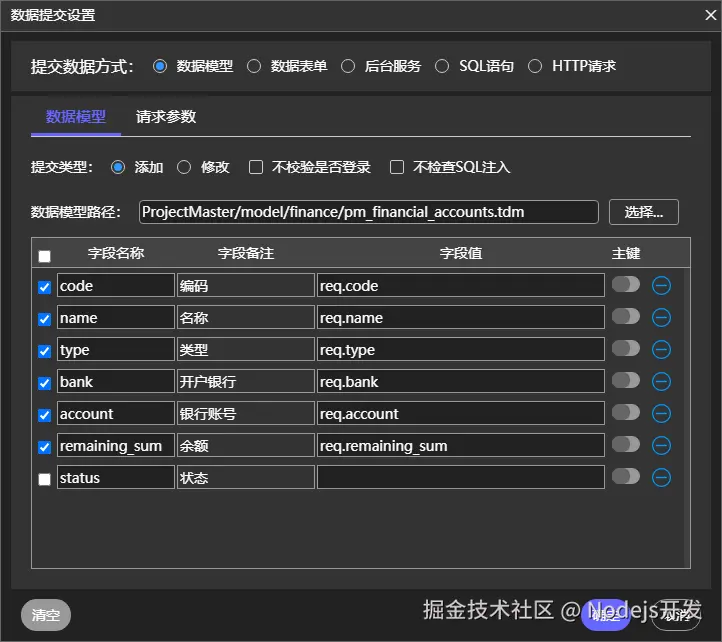Switch to the 数据模型 tab

[x=76, y=117]
